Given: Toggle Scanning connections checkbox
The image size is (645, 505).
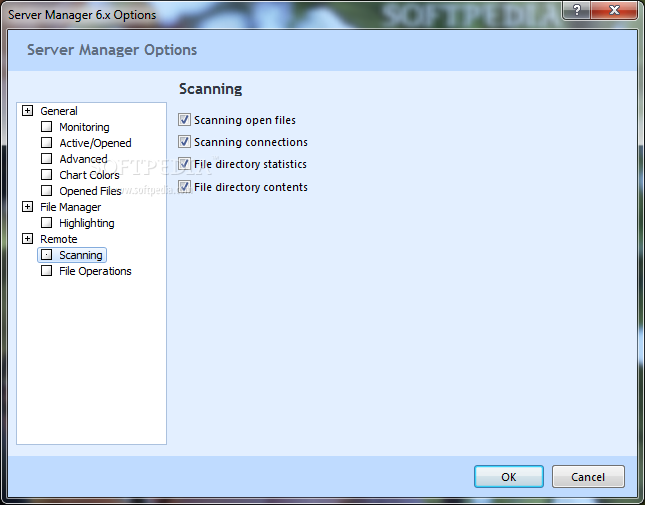Looking at the screenshot, I should coord(184,142).
